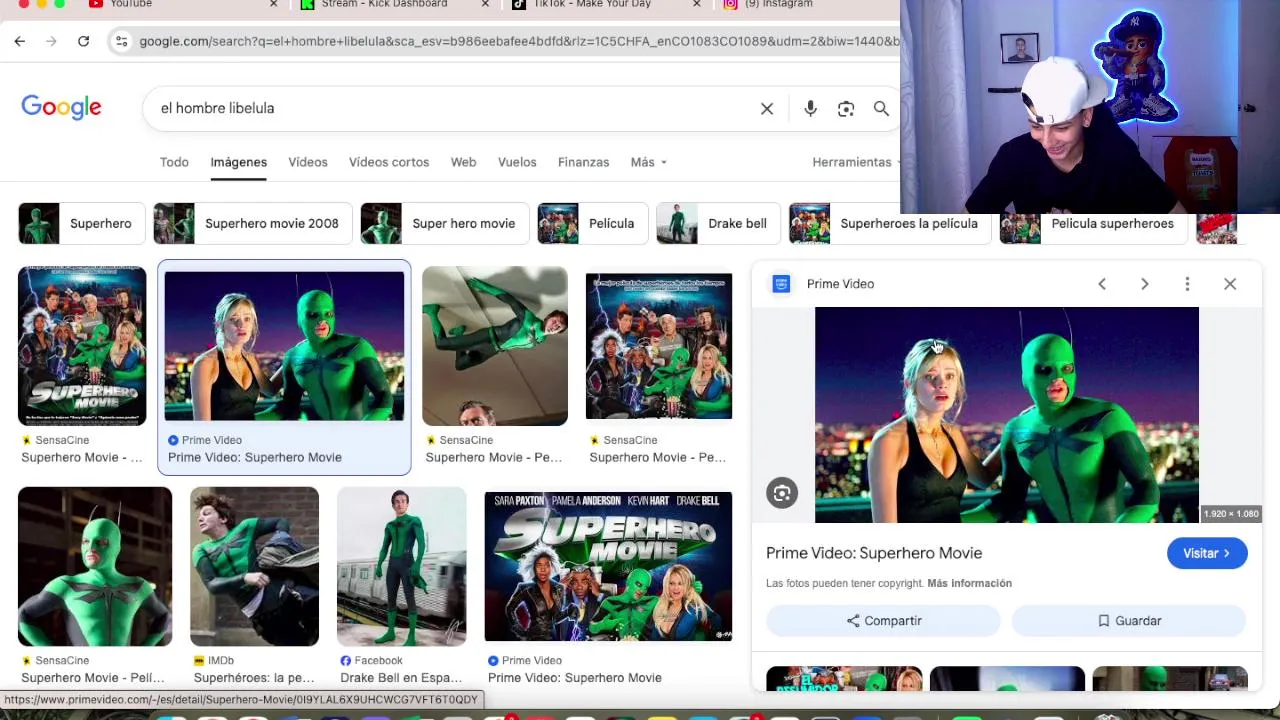
Task: Close the image preview panel
Action: pyautogui.click(x=1230, y=284)
